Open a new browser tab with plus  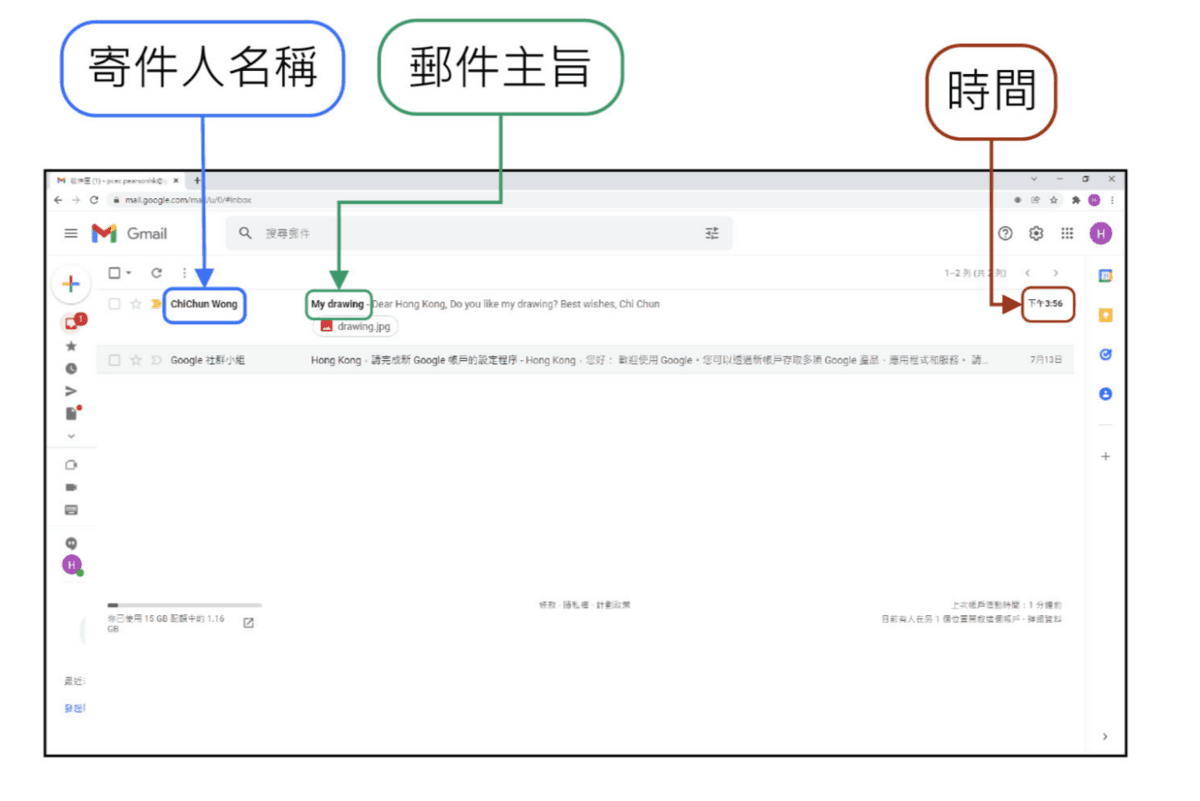pyautogui.click(x=197, y=180)
